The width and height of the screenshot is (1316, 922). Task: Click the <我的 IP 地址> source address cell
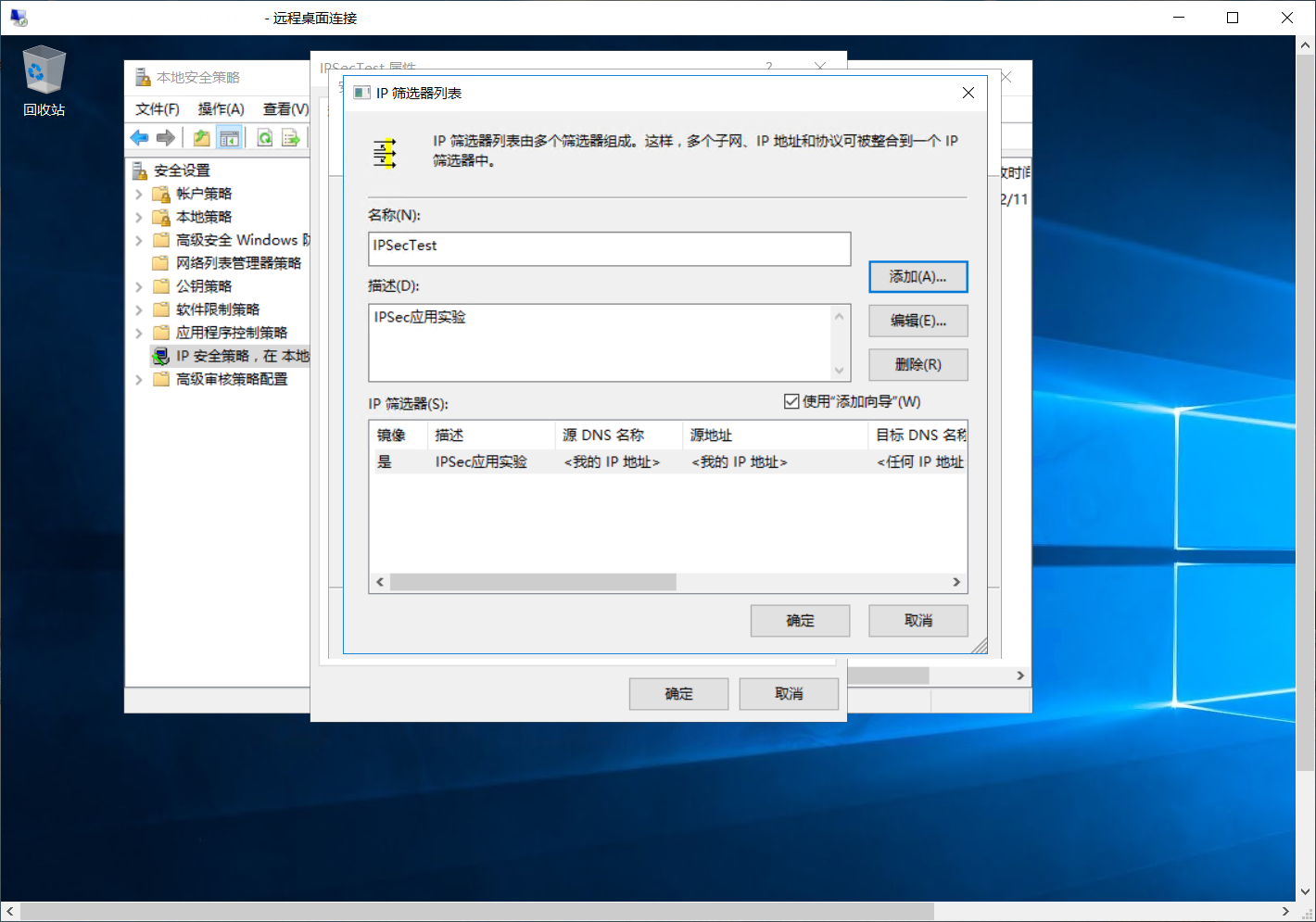click(740, 461)
